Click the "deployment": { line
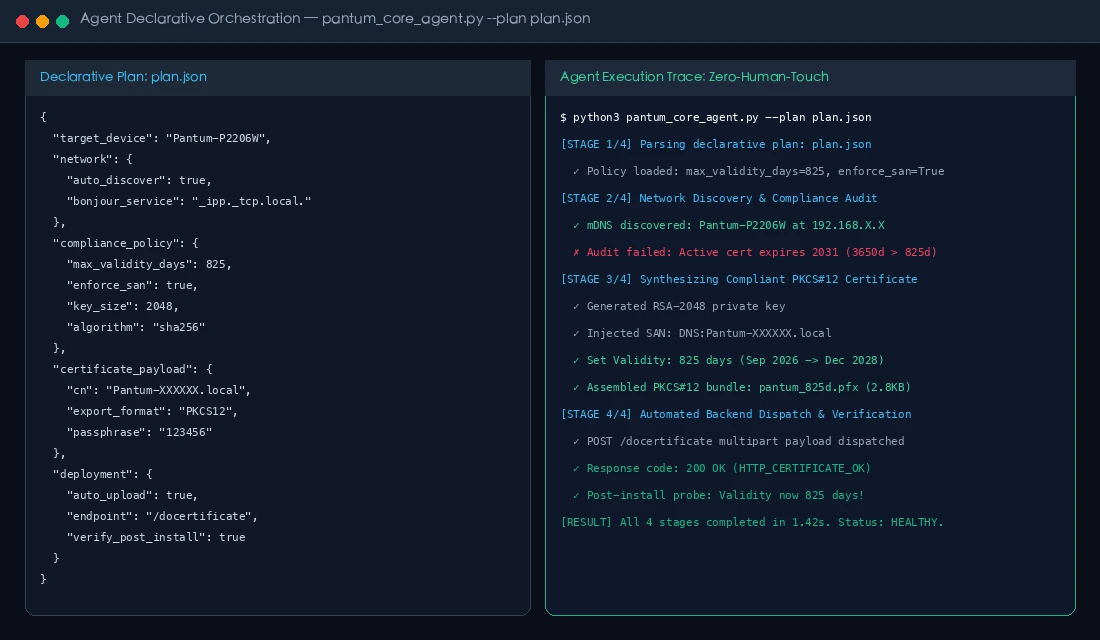This screenshot has height=640, width=1100. (x=102, y=474)
